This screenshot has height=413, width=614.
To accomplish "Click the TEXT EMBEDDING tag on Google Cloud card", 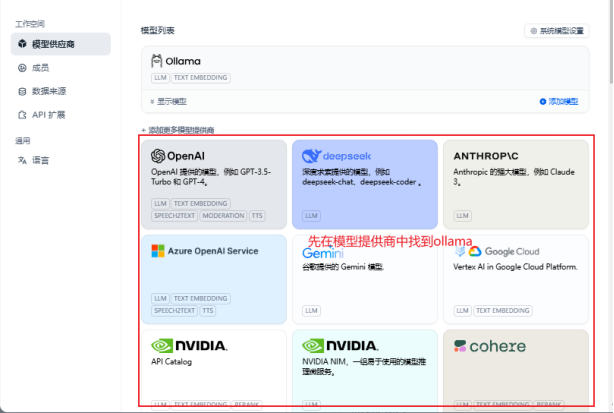I will coord(503,310).
